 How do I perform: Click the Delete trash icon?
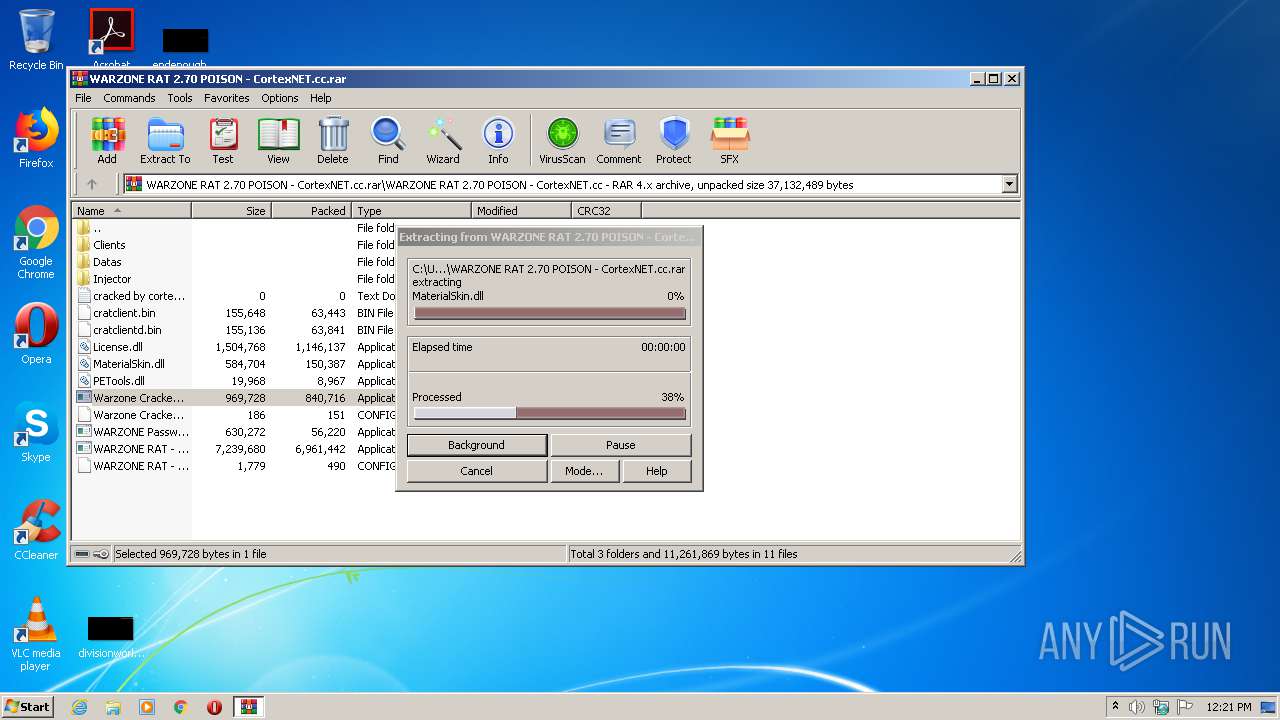click(333, 141)
